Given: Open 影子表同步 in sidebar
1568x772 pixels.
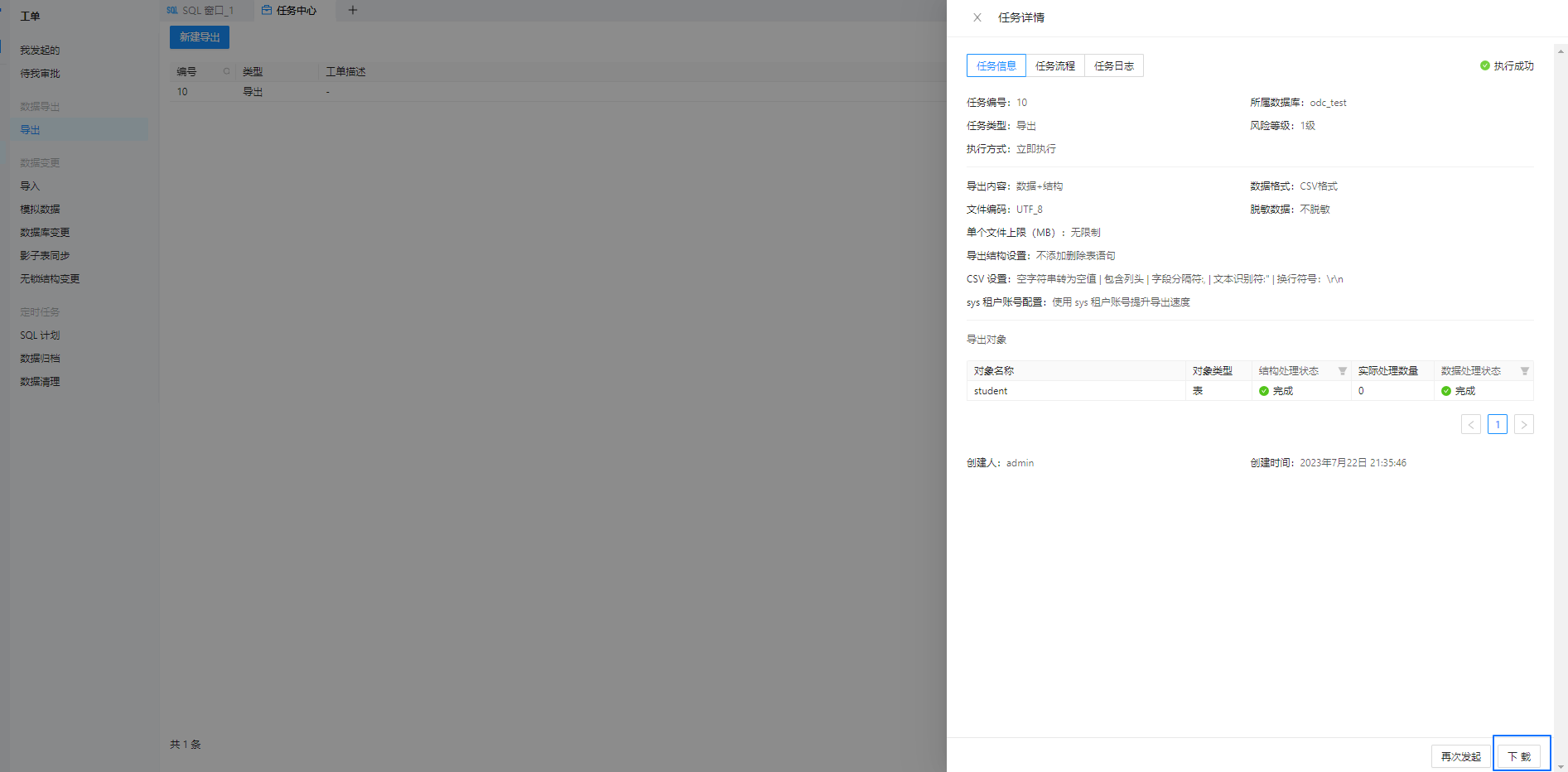Looking at the screenshot, I should pos(45,256).
